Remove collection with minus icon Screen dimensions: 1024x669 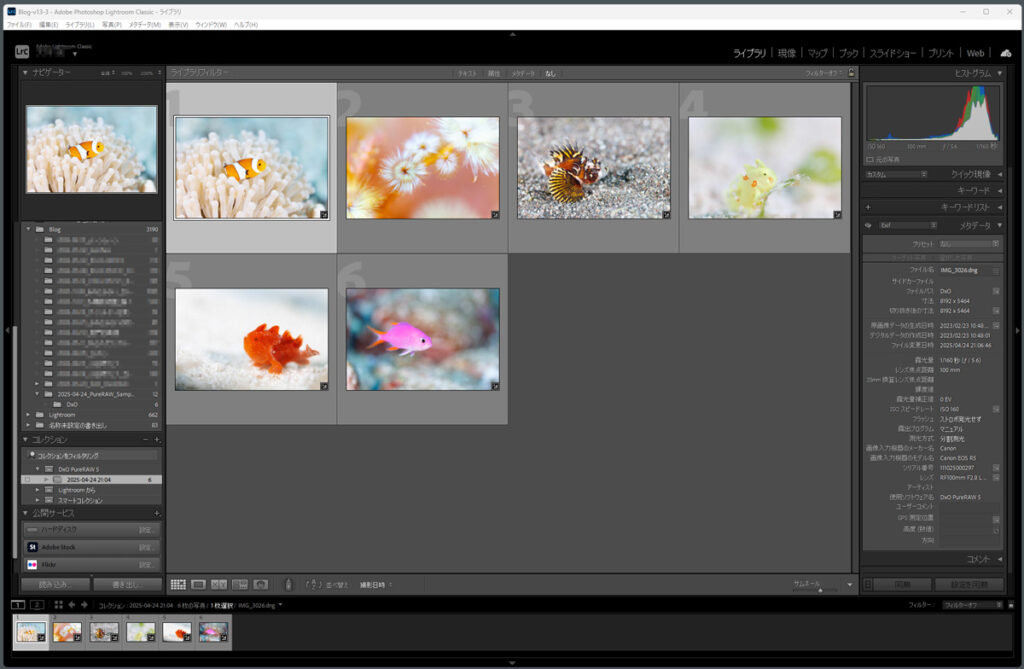[x=146, y=440]
